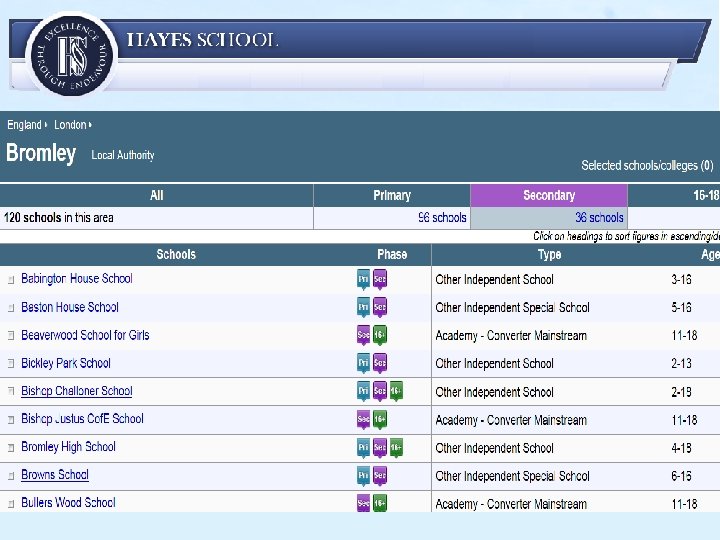This screenshot has width=720, height=540.
Task: Click the purple Sec icon for Bishop Justus CofE School
Action: [363, 419]
